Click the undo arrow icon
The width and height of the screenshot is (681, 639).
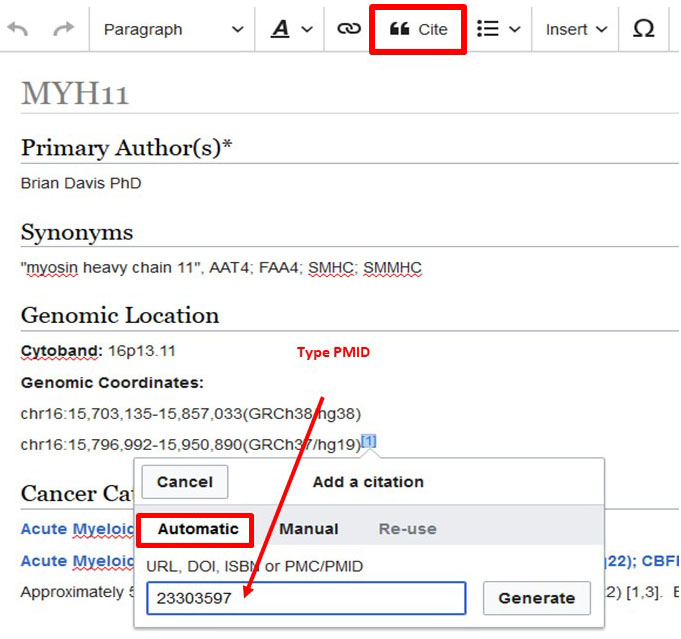pyautogui.click(x=18, y=29)
